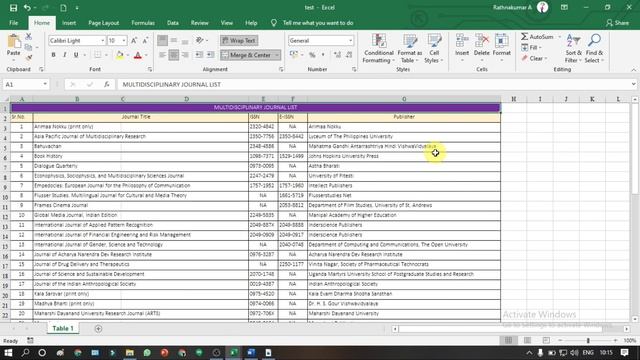Open Alignment settings dialog launcher
Image resolution: width=640 pixels, height=360 pixels.
pyautogui.click(x=281, y=69)
